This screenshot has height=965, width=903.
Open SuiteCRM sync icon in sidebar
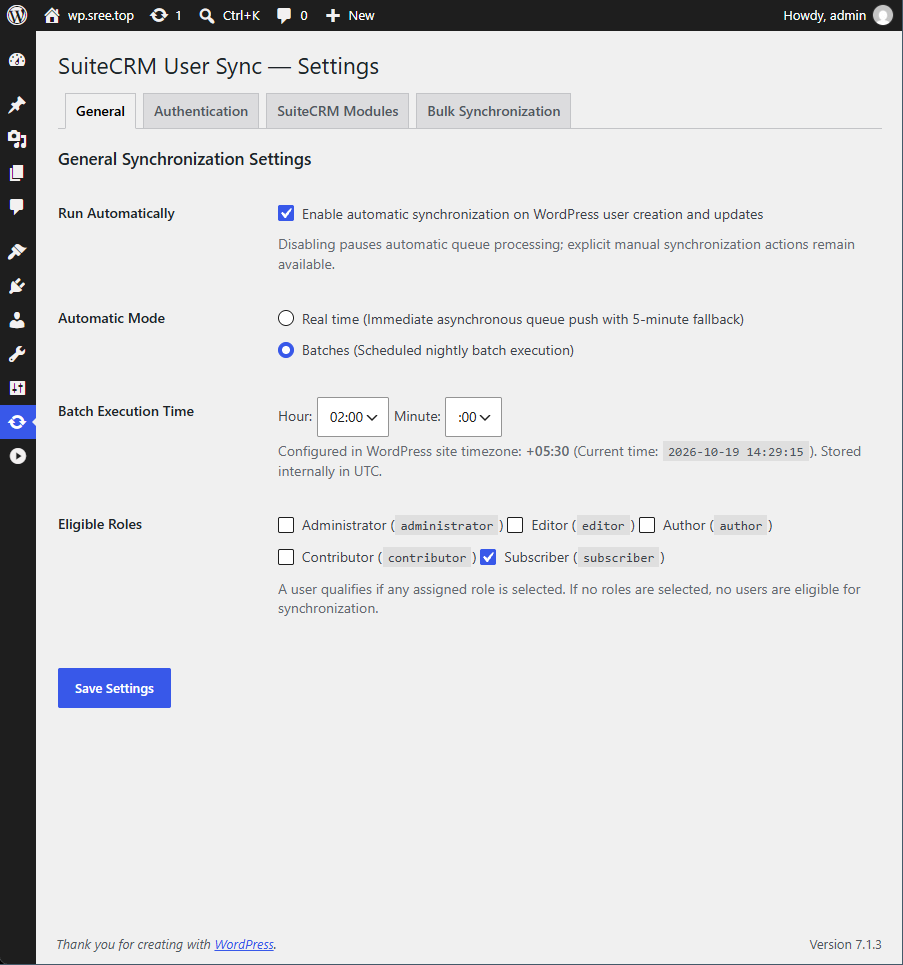click(x=17, y=422)
